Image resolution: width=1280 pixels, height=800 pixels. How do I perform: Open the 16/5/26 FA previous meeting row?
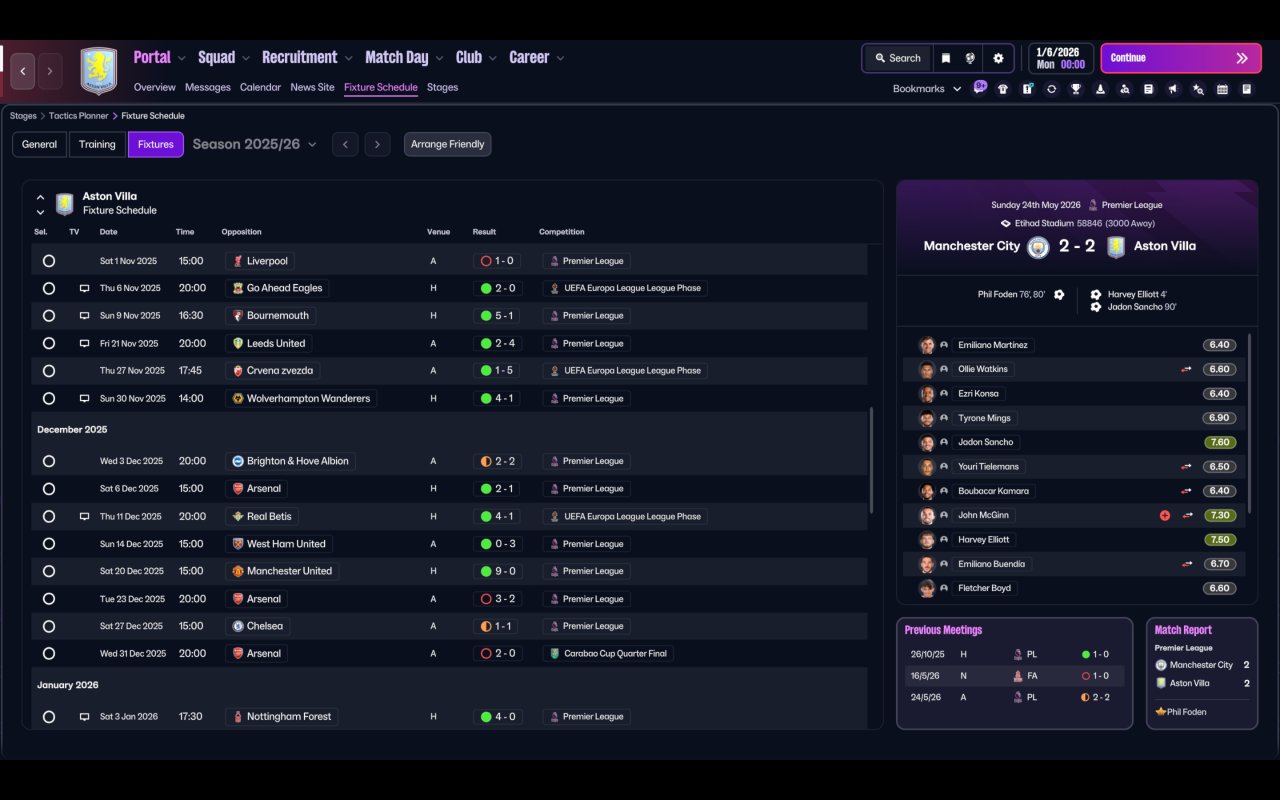[1014, 675]
